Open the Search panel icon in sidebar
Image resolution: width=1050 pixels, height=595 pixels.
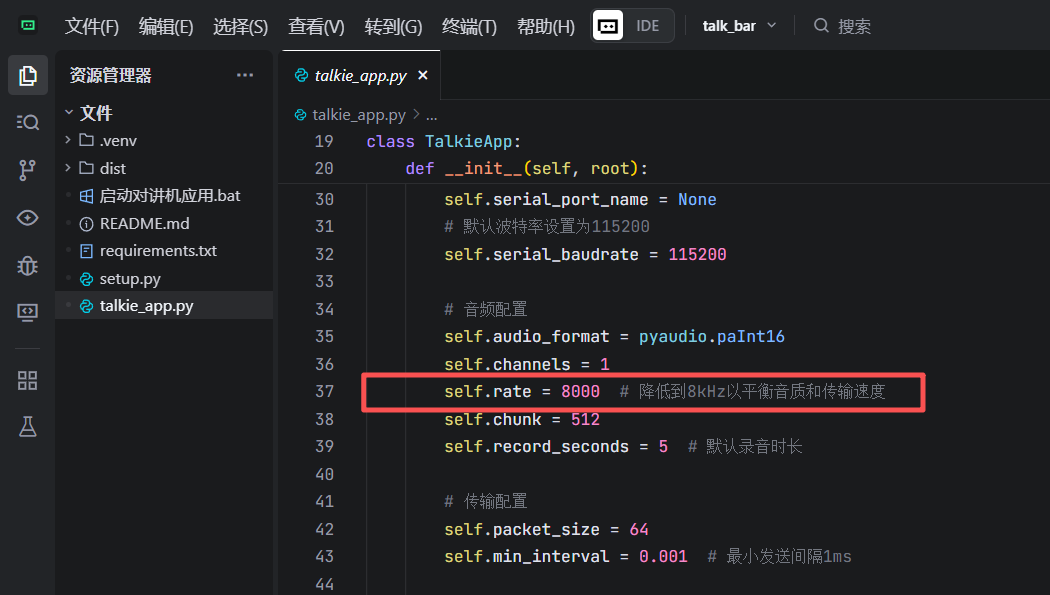(28, 122)
